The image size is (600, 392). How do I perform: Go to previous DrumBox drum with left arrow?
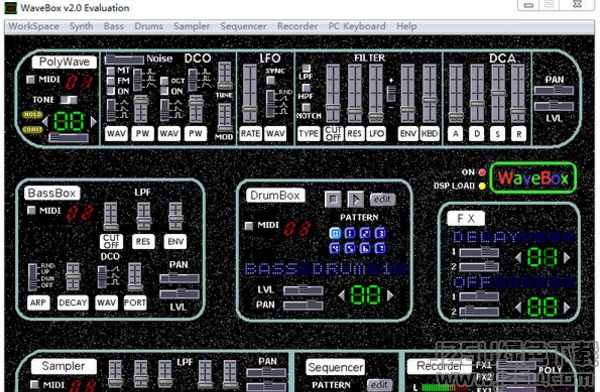coord(342,295)
